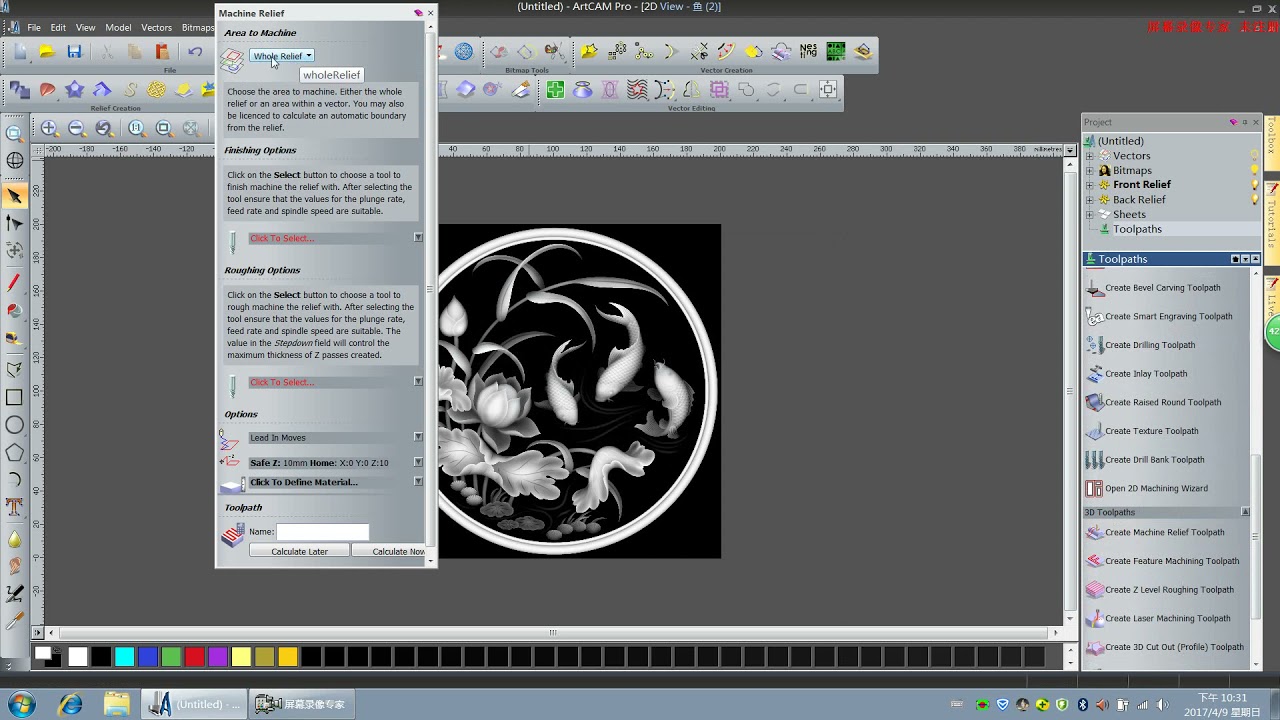Click Create Drilling Toolpath
1280x720 pixels.
click(1149, 345)
